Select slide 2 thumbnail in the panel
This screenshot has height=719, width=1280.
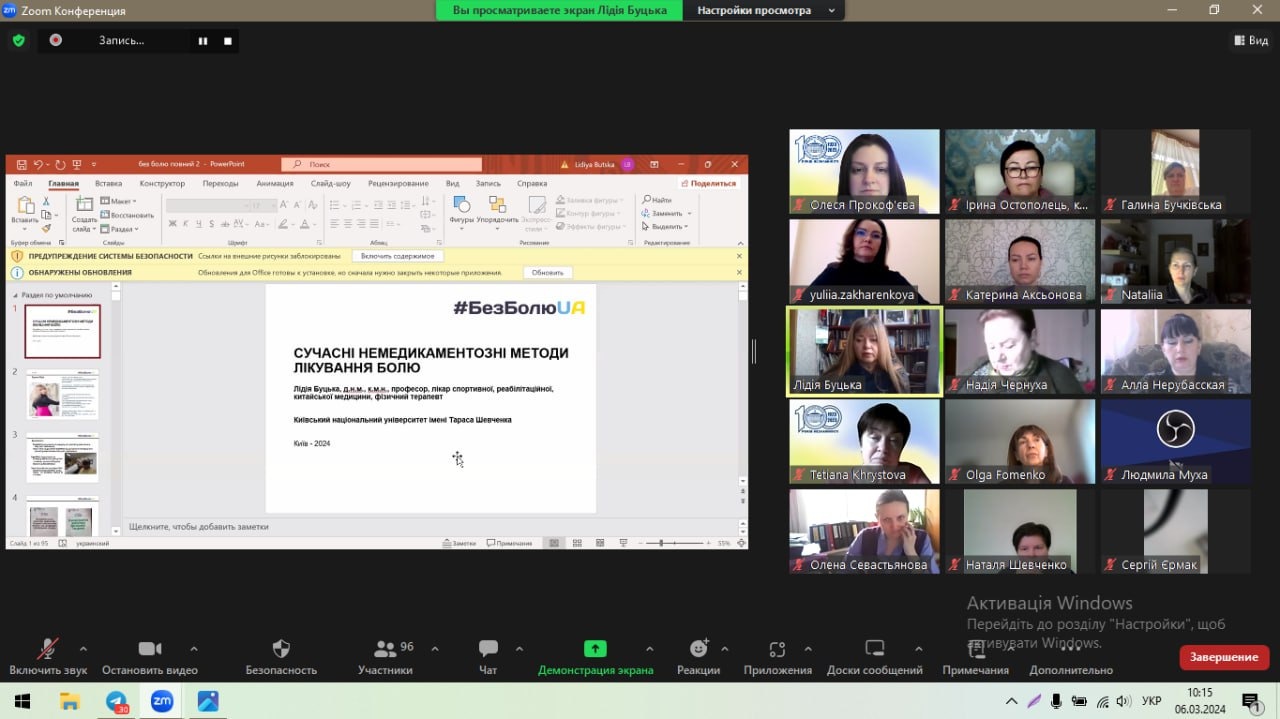click(62, 395)
